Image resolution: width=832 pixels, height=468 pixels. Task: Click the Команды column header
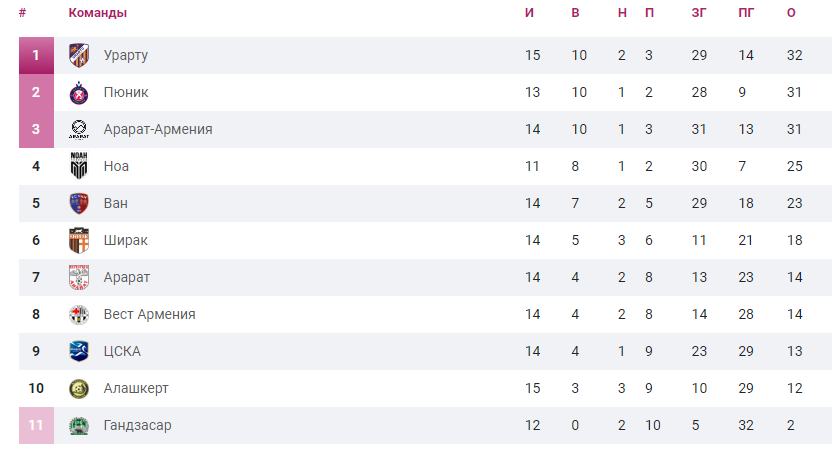97,13
